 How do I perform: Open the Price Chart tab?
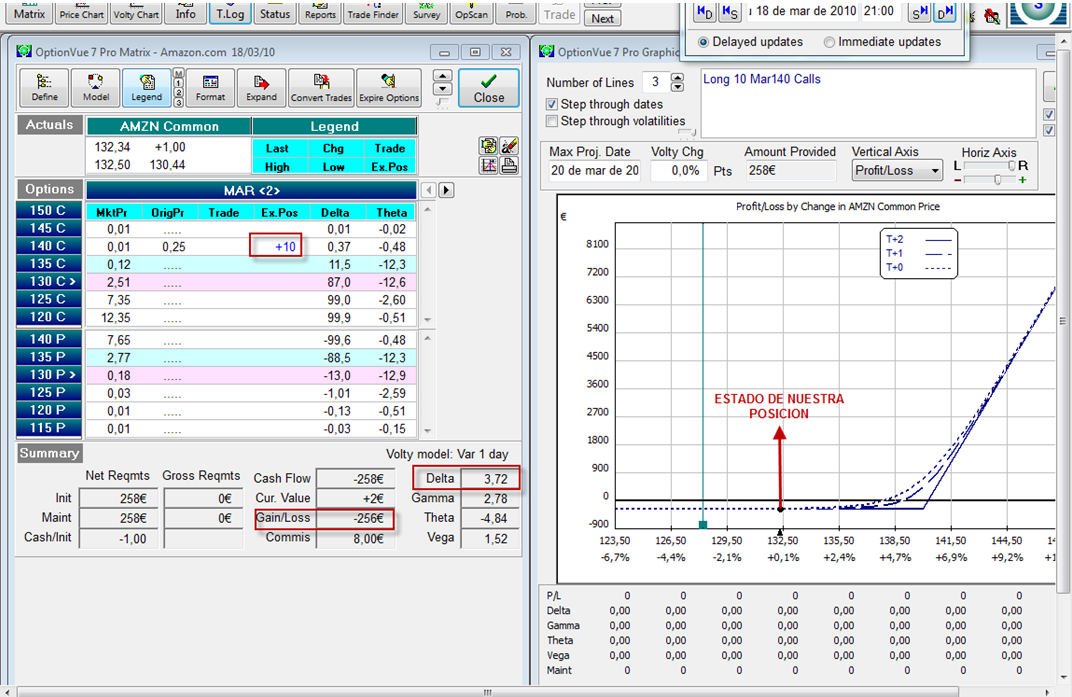click(x=81, y=13)
